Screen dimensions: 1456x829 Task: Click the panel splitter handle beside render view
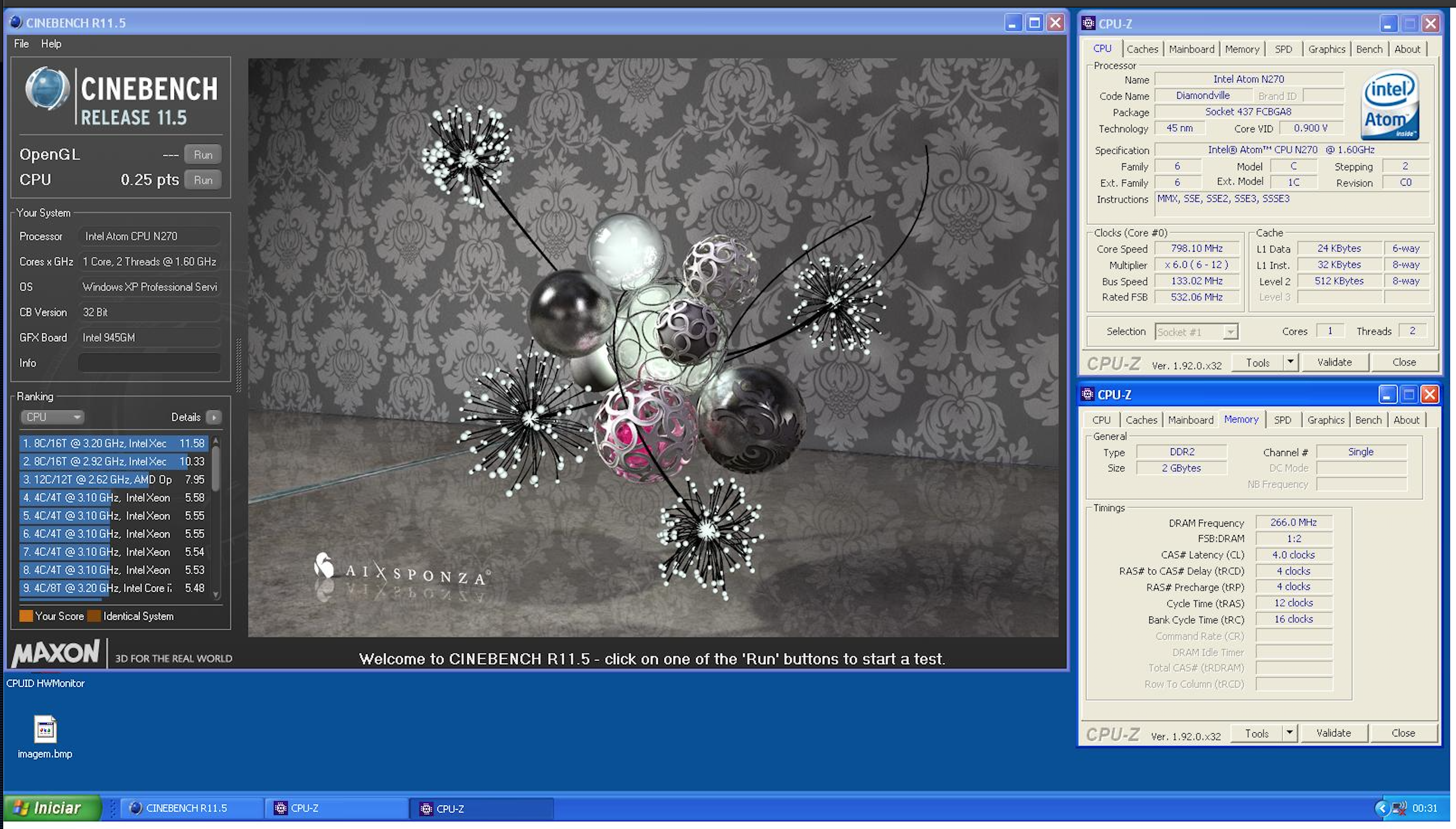[238, 364]
